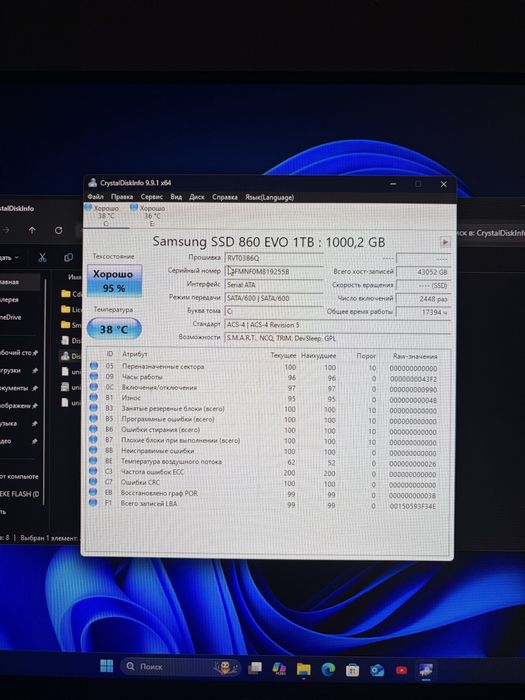
Task: Open the Язык(Language) menu
Action: (x=269, y=197)
